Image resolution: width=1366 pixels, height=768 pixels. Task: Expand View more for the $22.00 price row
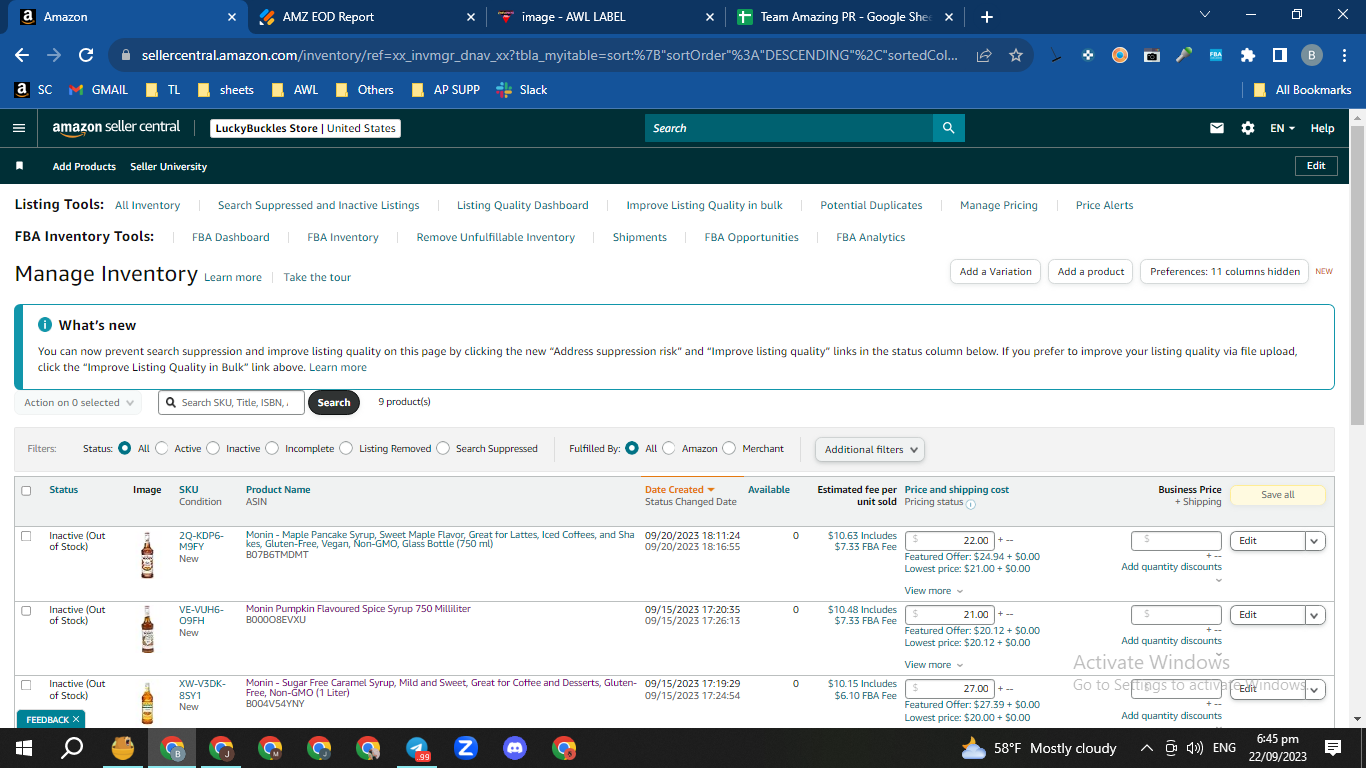[x=934, y=591]
